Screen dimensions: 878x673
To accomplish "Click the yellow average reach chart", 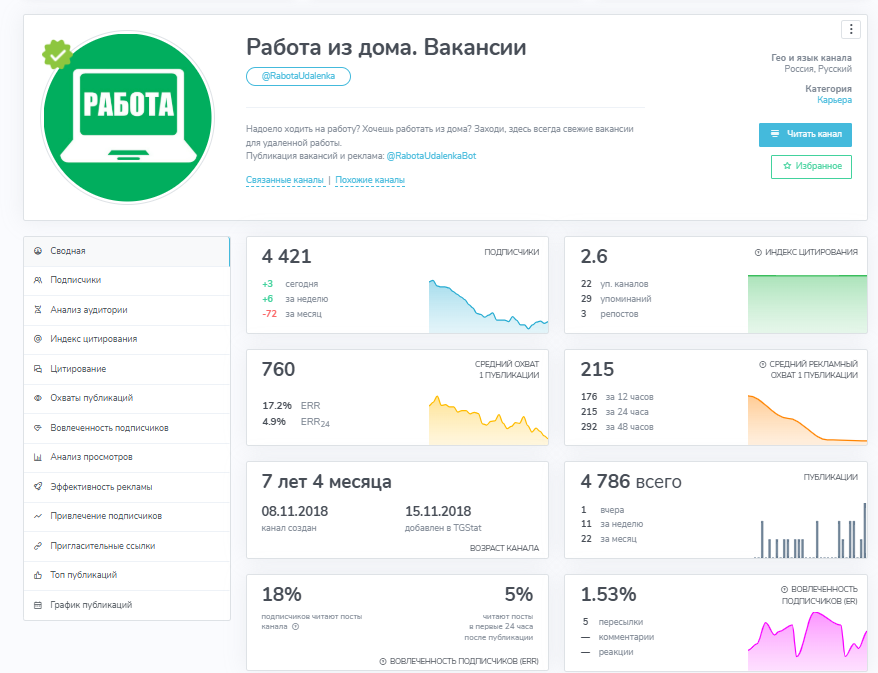I will 489,420.
